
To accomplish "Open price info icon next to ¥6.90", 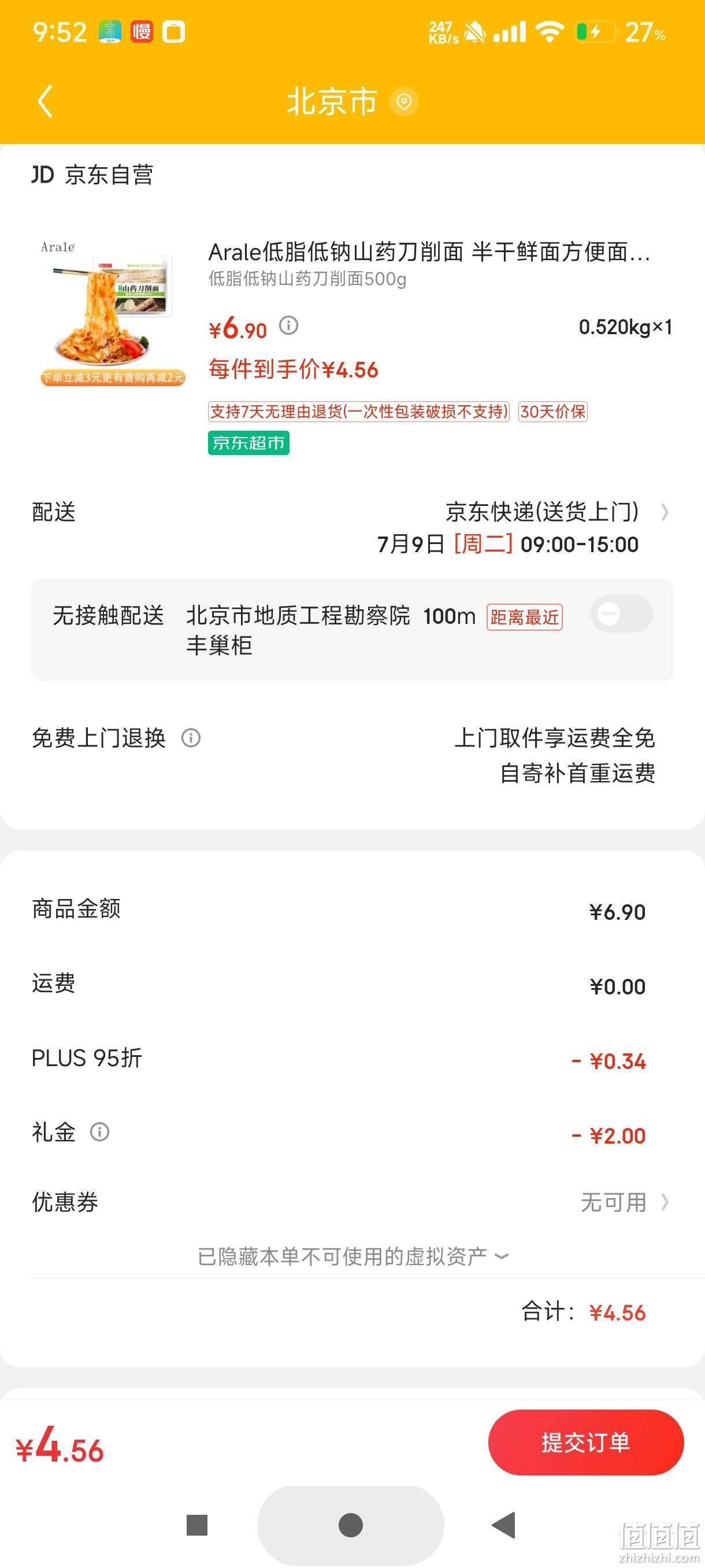I will (x=288, y=326).
